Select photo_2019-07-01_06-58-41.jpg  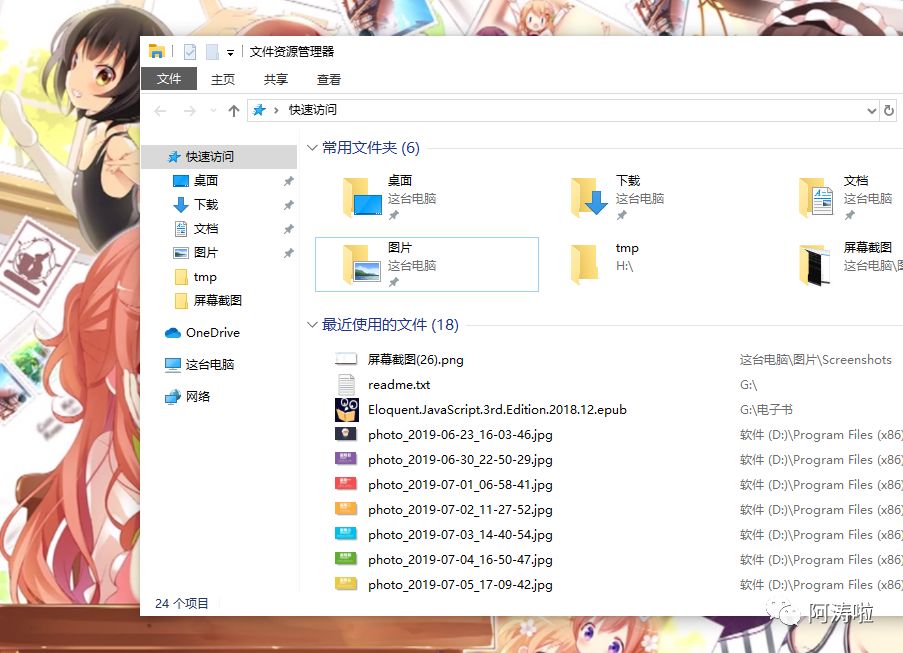460,485
